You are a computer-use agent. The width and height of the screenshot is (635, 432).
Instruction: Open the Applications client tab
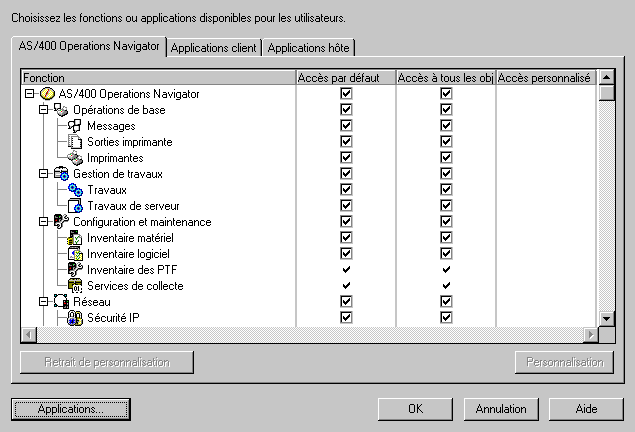tap(213, 48)
